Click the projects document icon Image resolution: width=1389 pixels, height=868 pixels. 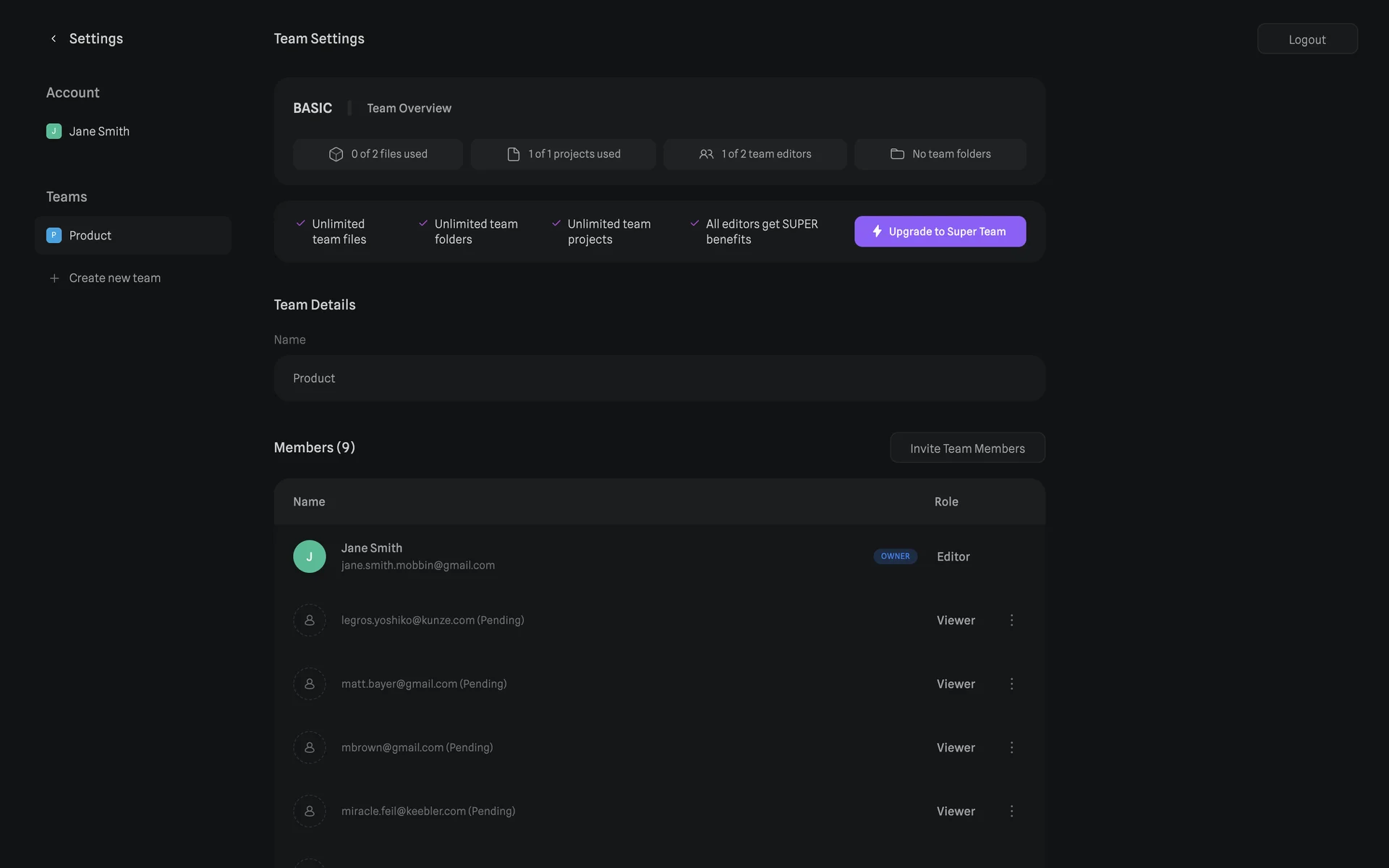[x=514, y=154]
